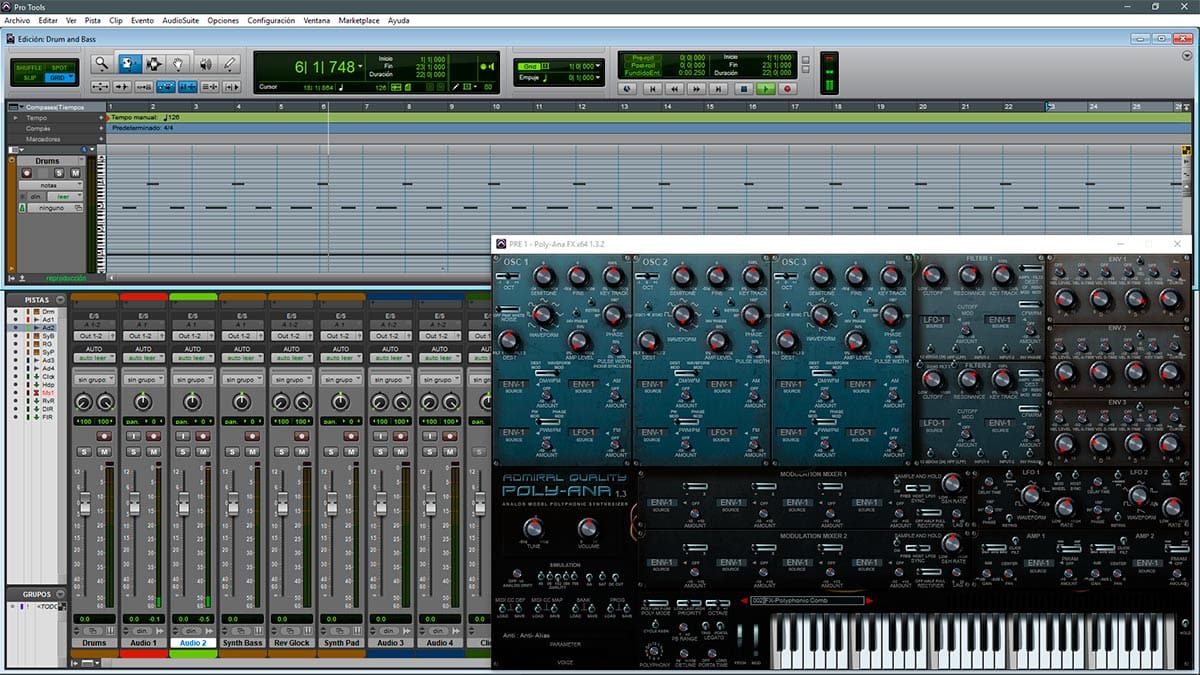This screenshot has height=675, width=1200.
Task: Click the Poly-Ana OSC 1 waveform knob
Action: (x=543, y=316)
